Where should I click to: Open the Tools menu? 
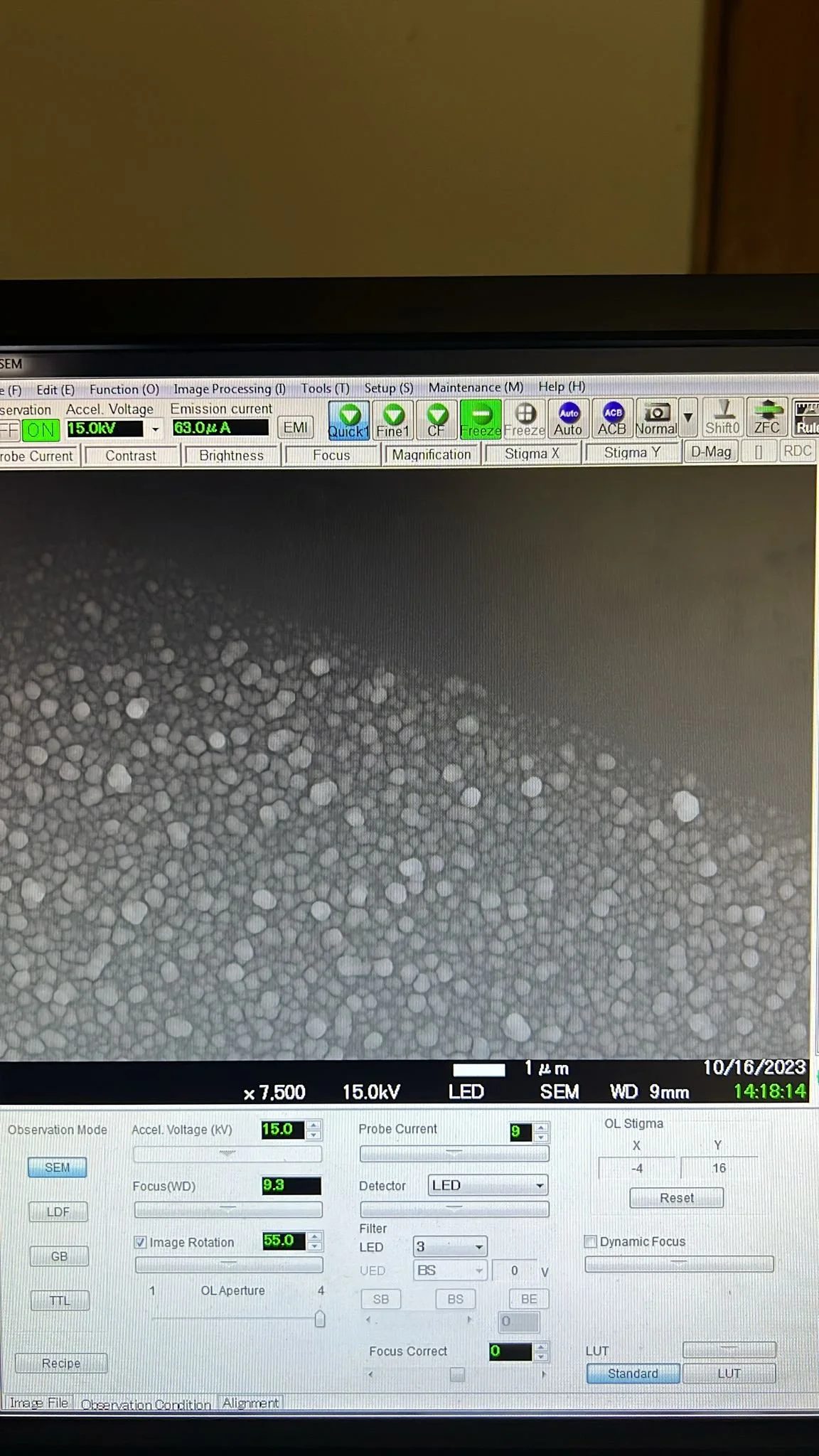[x=325, y=388]
